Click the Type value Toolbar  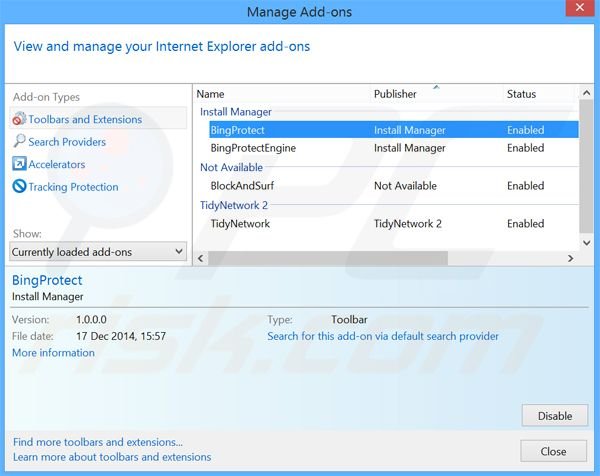coord(349,320)
